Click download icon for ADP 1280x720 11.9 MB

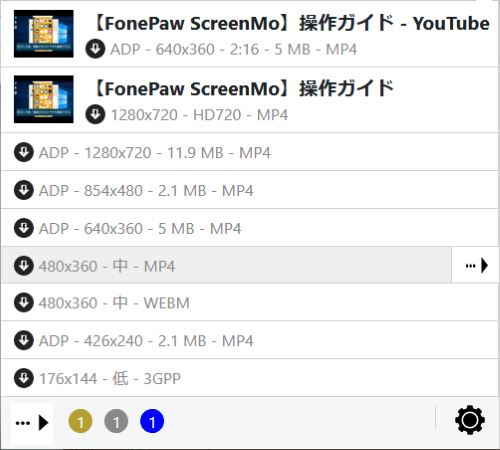click(x=24, y=152)
